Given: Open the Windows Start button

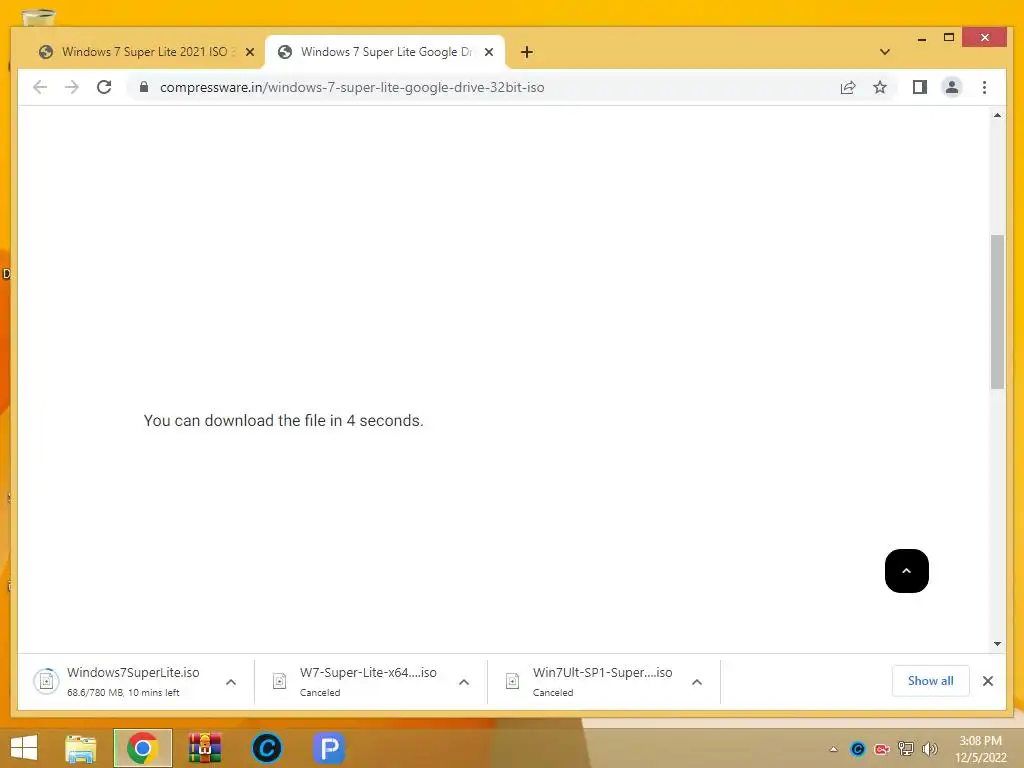Looking at the screenshot, I should coord(24,748).
